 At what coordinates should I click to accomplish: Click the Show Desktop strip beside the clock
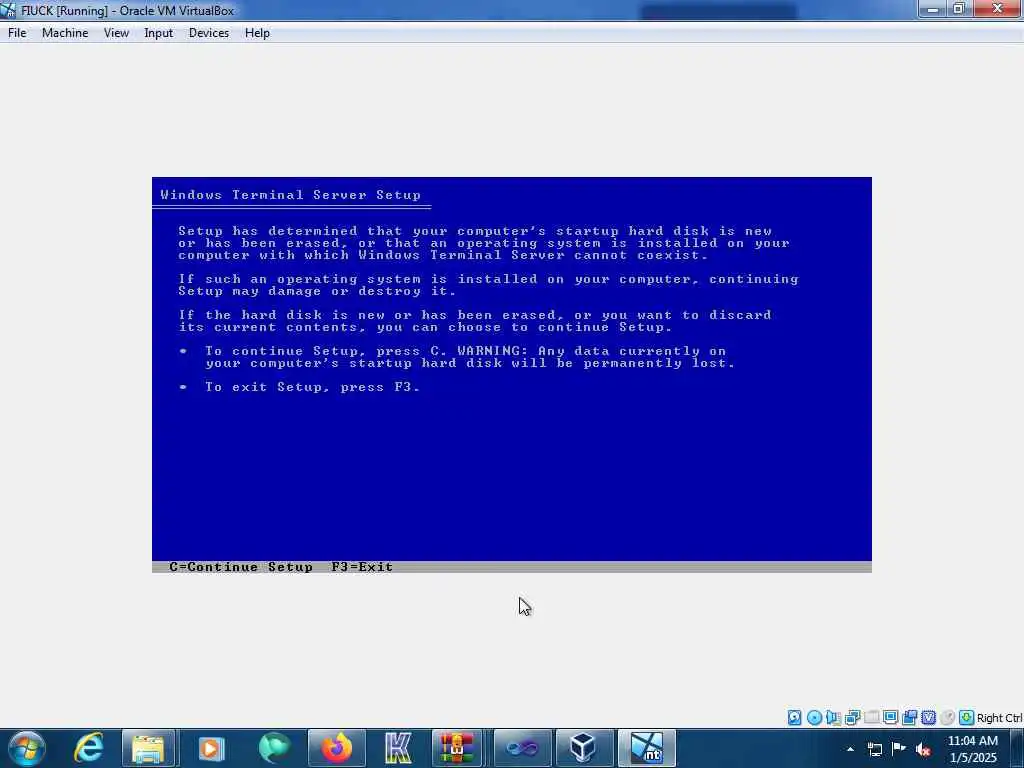coord(1017,748)
